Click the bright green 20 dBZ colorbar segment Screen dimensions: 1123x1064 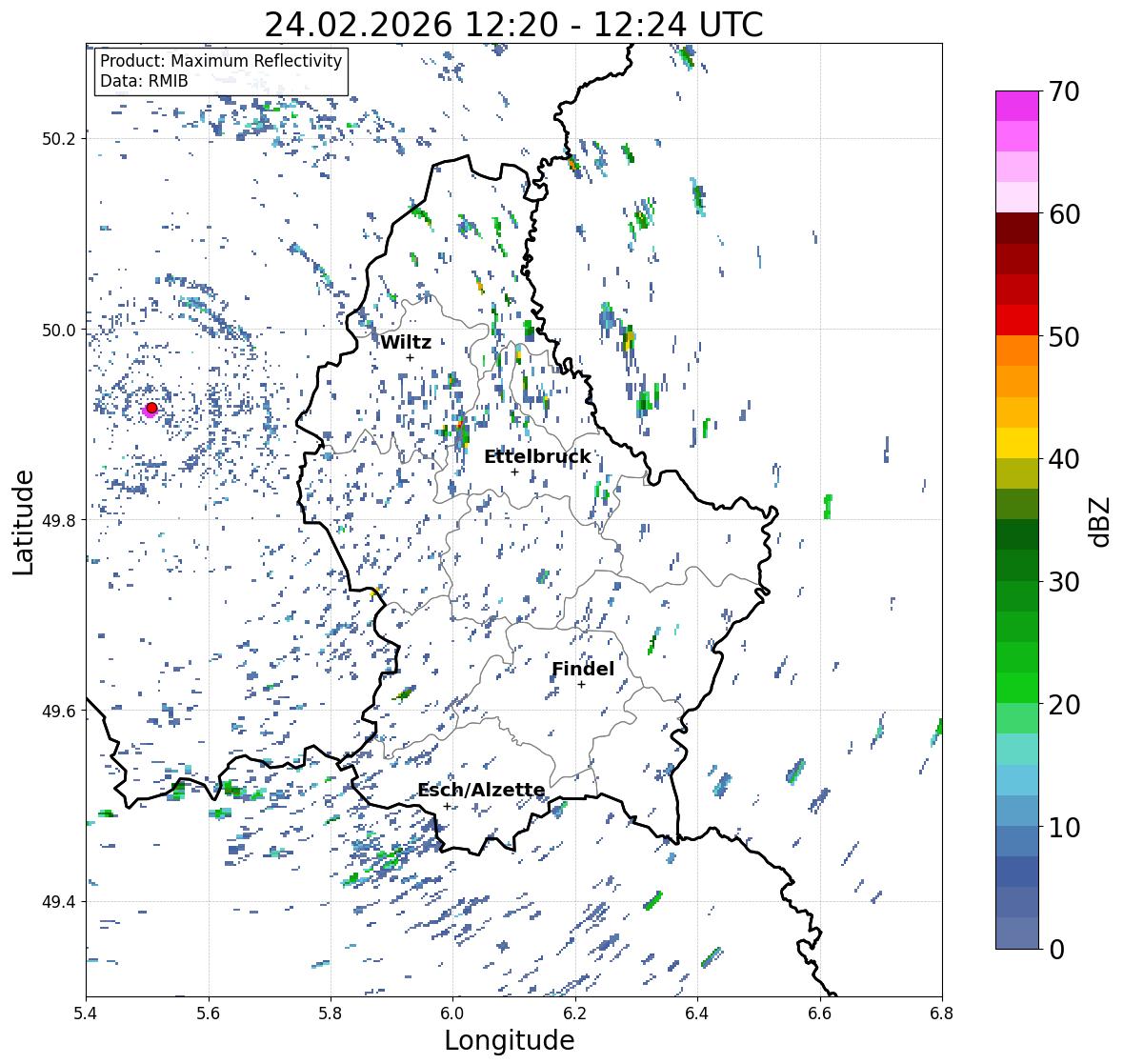[1017, 688]
